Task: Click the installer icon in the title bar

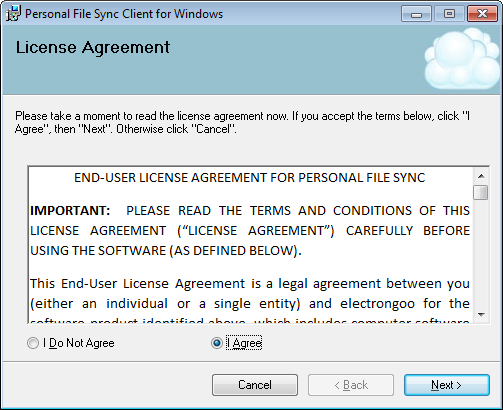Action: coord(13,14)
